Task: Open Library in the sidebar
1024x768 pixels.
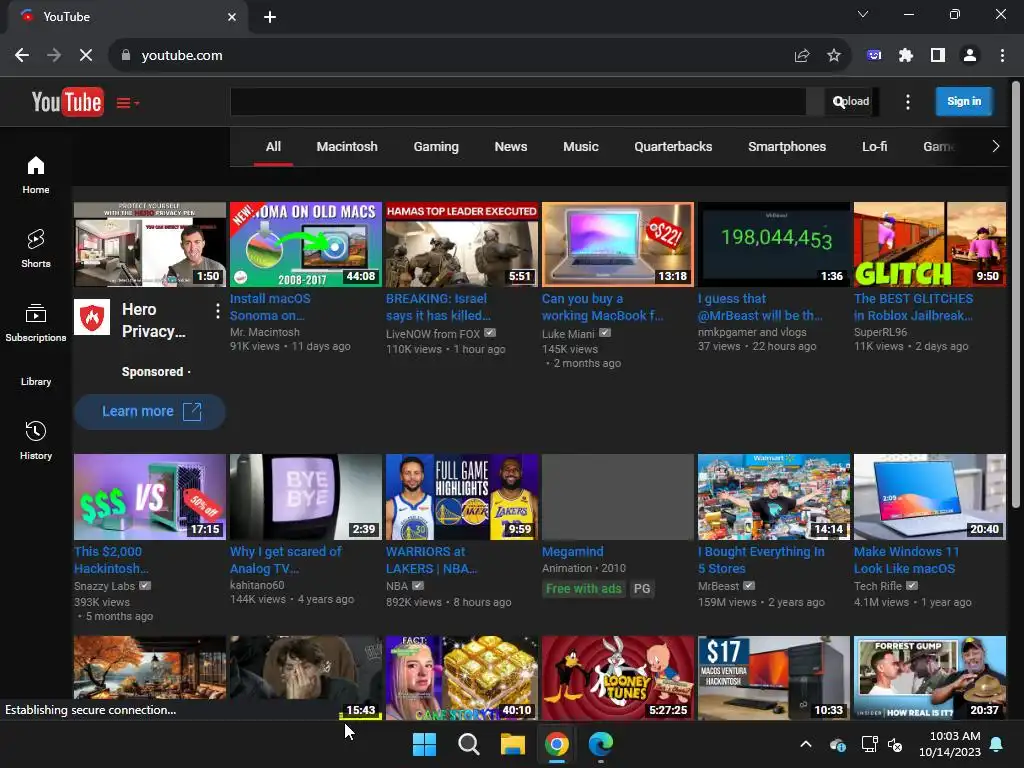Action: [x=36, y=381]
